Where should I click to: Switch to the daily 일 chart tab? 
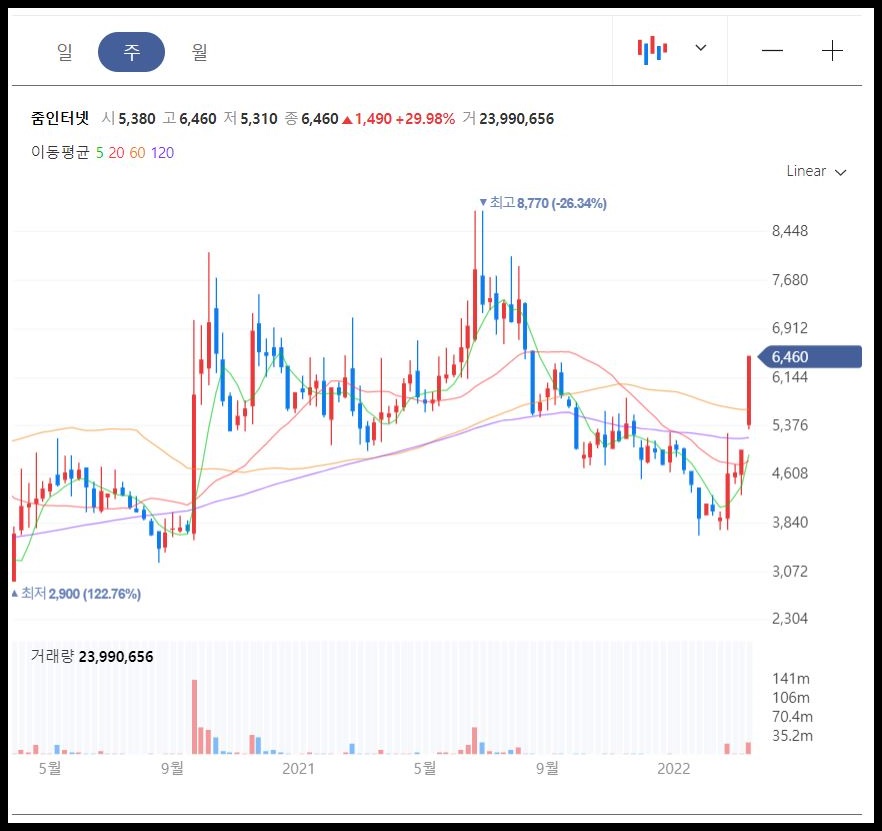[65, 52]
